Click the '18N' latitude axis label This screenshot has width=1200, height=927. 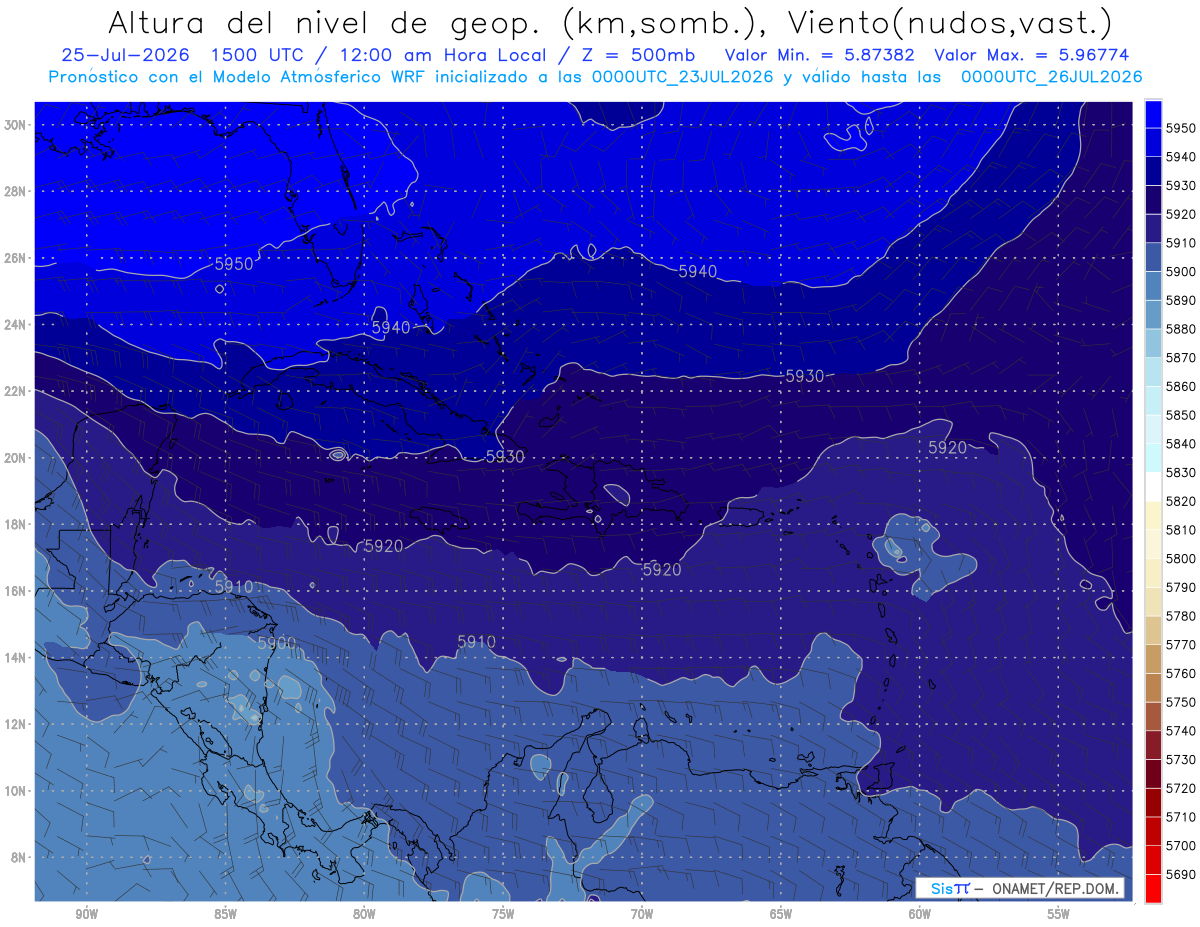click(15, 524)
